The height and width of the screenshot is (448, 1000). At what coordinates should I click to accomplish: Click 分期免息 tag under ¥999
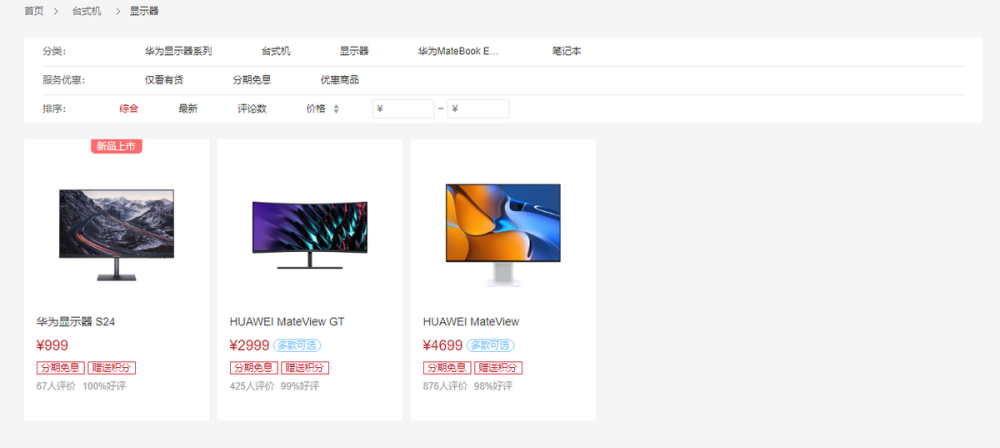(x=61, y=368)
